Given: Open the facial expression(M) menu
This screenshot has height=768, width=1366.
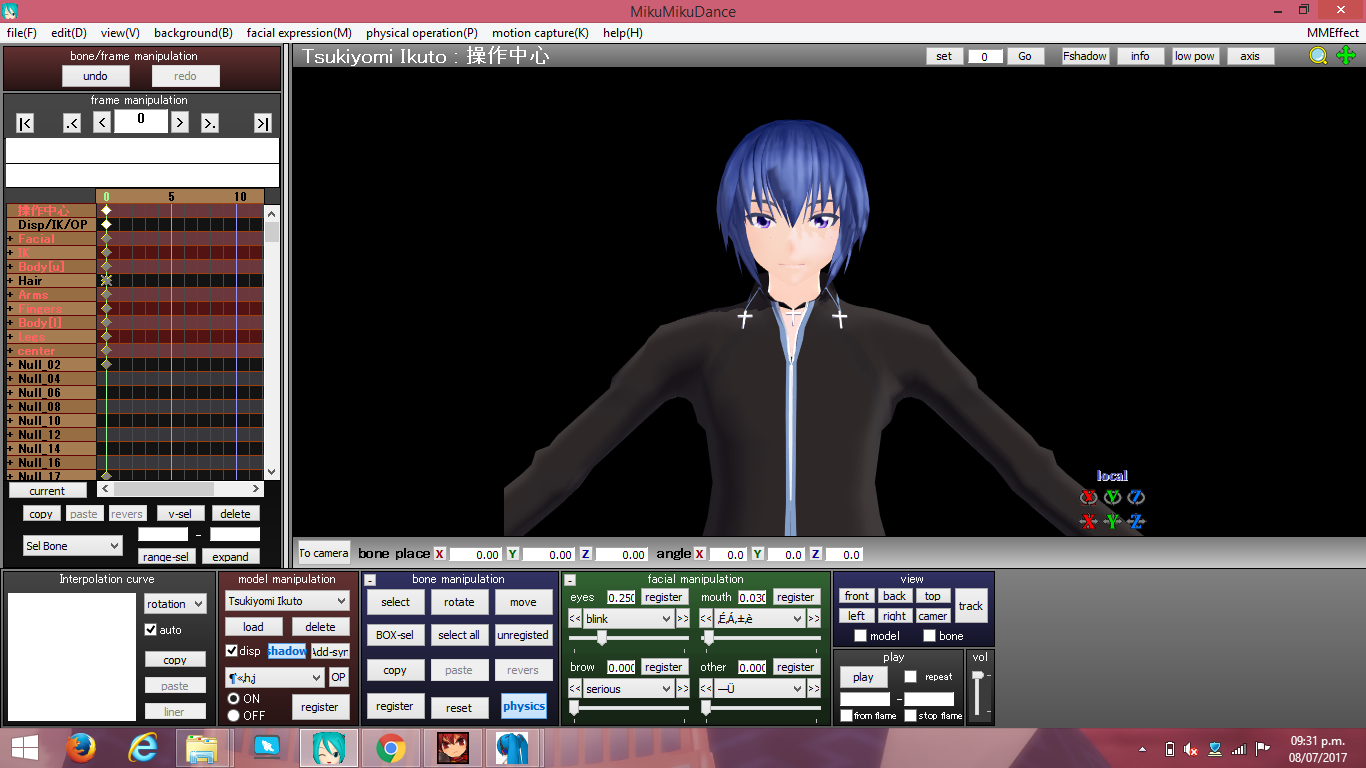Looking at the screenshot, I should click(x=299, y=33).
